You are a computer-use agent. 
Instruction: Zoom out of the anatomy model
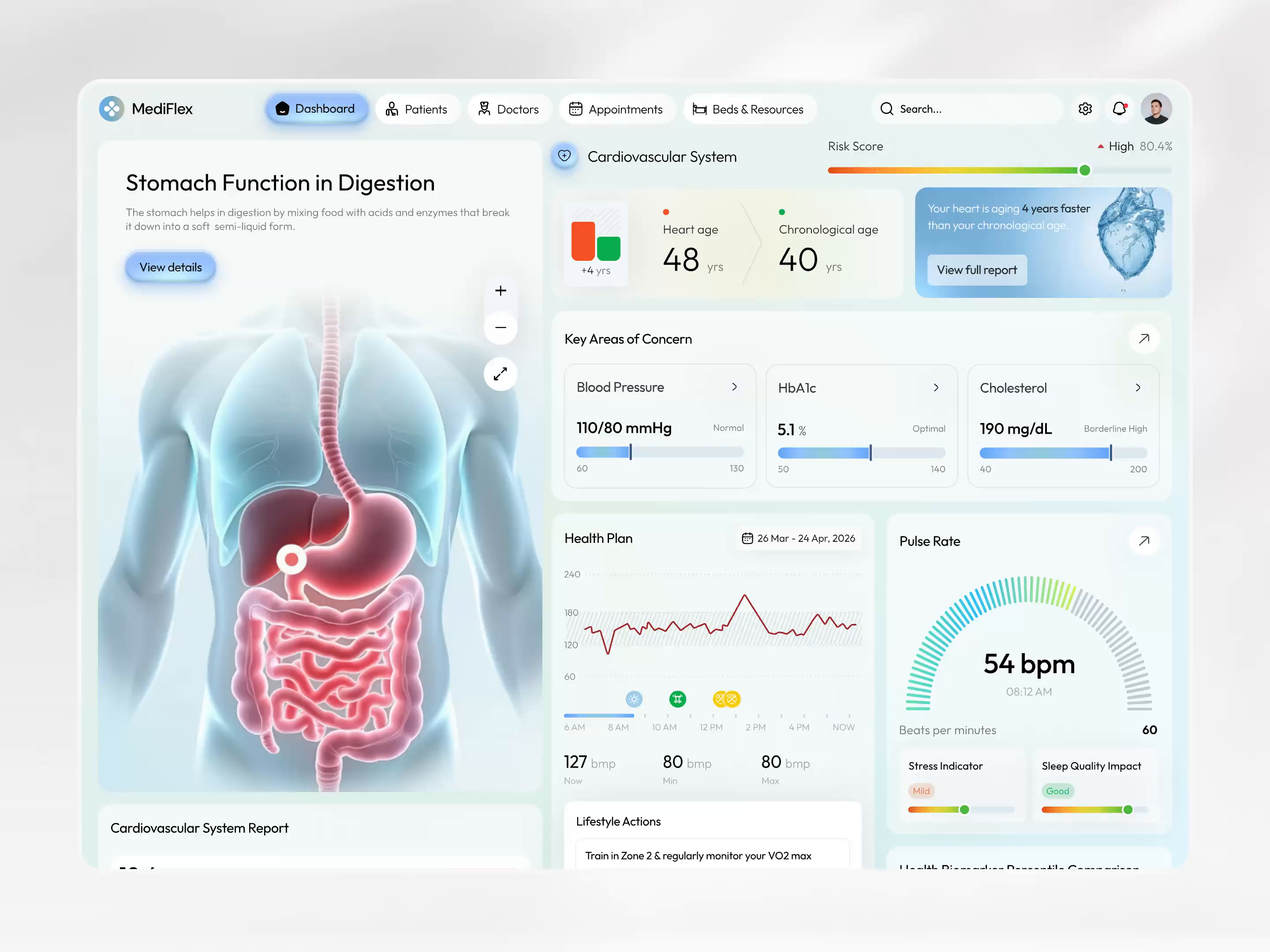pos(501,327)
